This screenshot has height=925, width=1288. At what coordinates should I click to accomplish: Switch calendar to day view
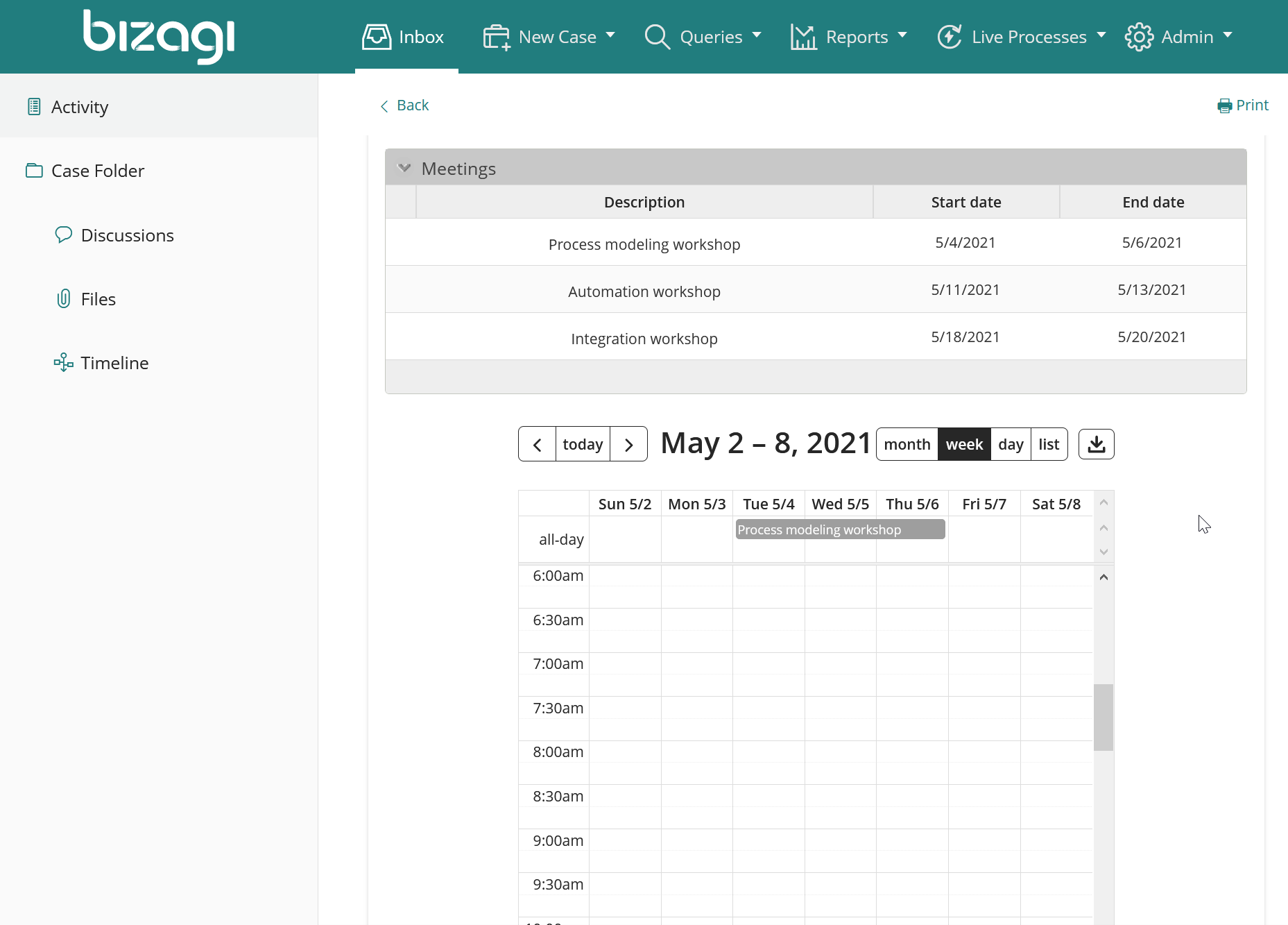click(x=1011, y=444)
